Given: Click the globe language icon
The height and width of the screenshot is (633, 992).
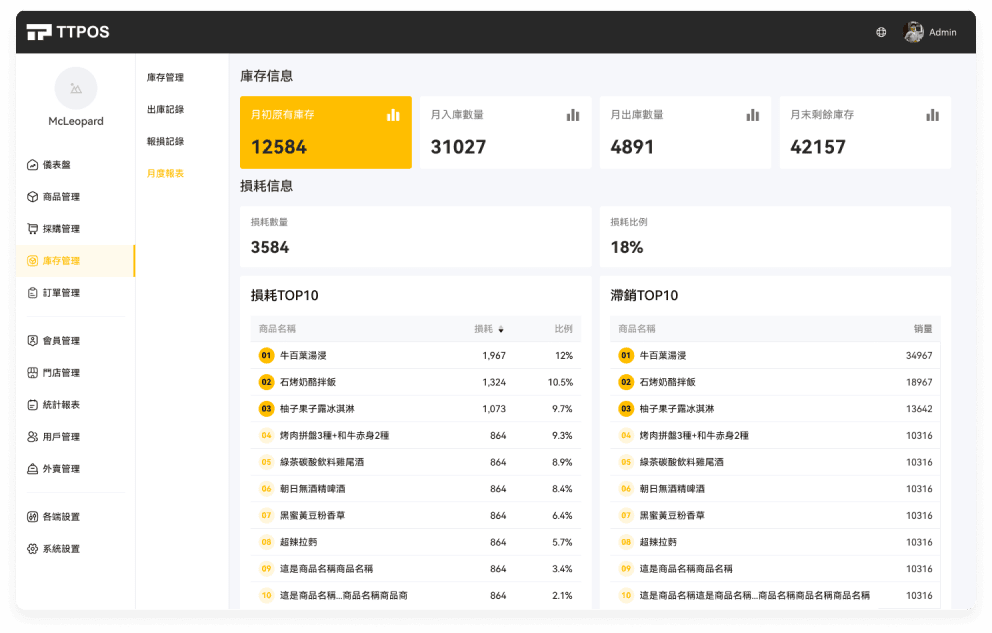Looking at the screenshot, I should point(881,32).
